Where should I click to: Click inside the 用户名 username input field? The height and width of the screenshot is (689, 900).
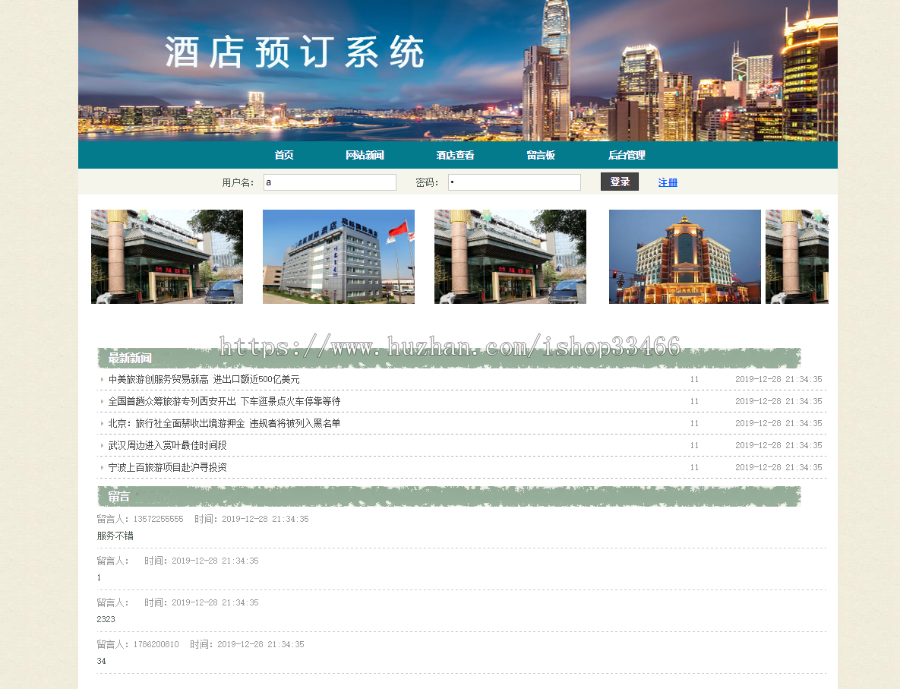click(330, 182)
